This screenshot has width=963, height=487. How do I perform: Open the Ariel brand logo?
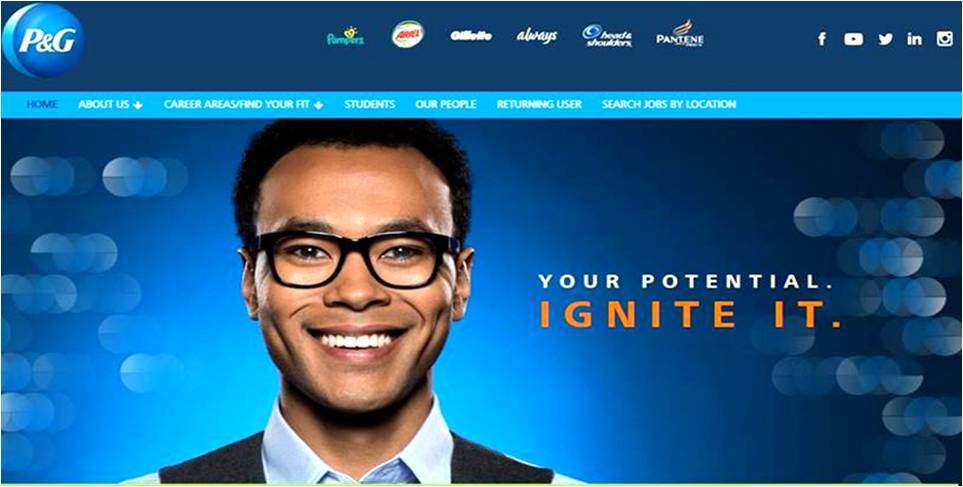tap(408, 34)
